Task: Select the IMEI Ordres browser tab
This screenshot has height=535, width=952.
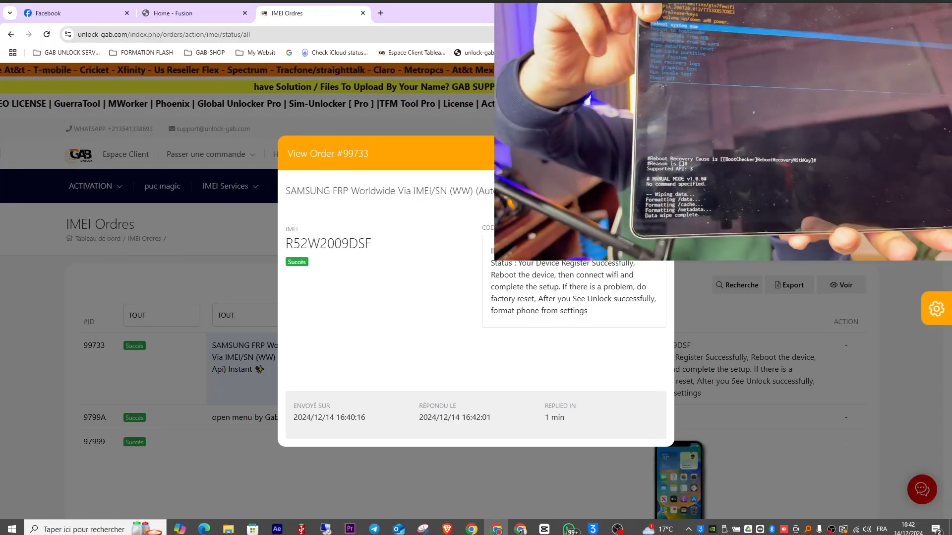Action: click(x=313, y=13)
